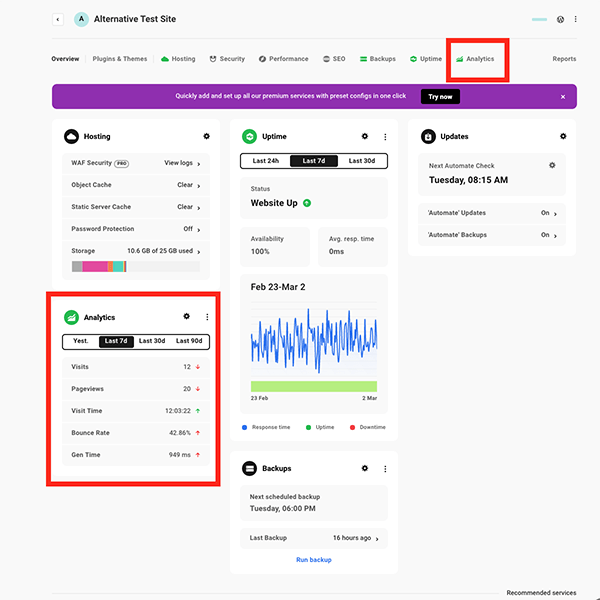Click the Visits 12 row

tap(136, 367)
